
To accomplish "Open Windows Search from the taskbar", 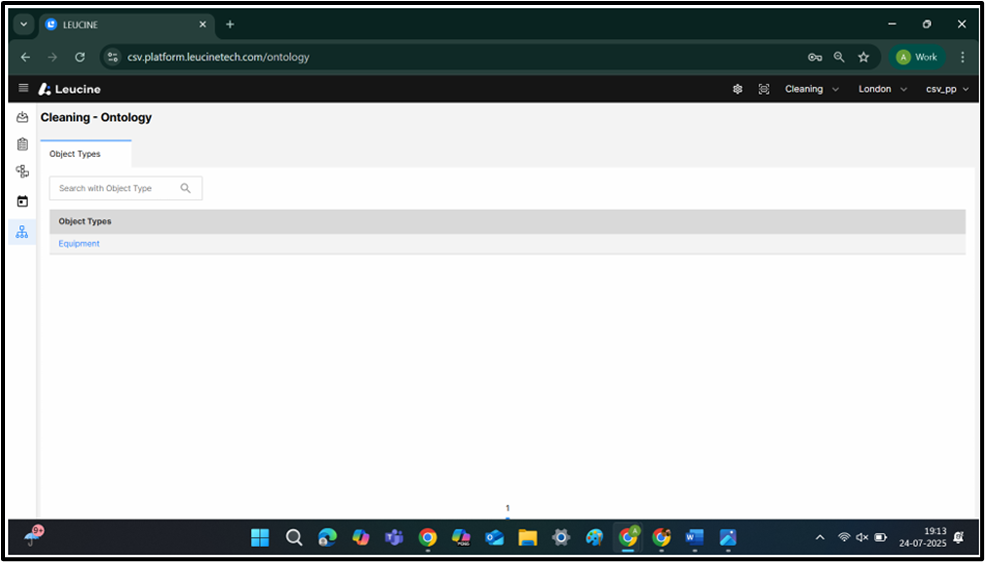I will pyautogui.click(x=294, y=538).
